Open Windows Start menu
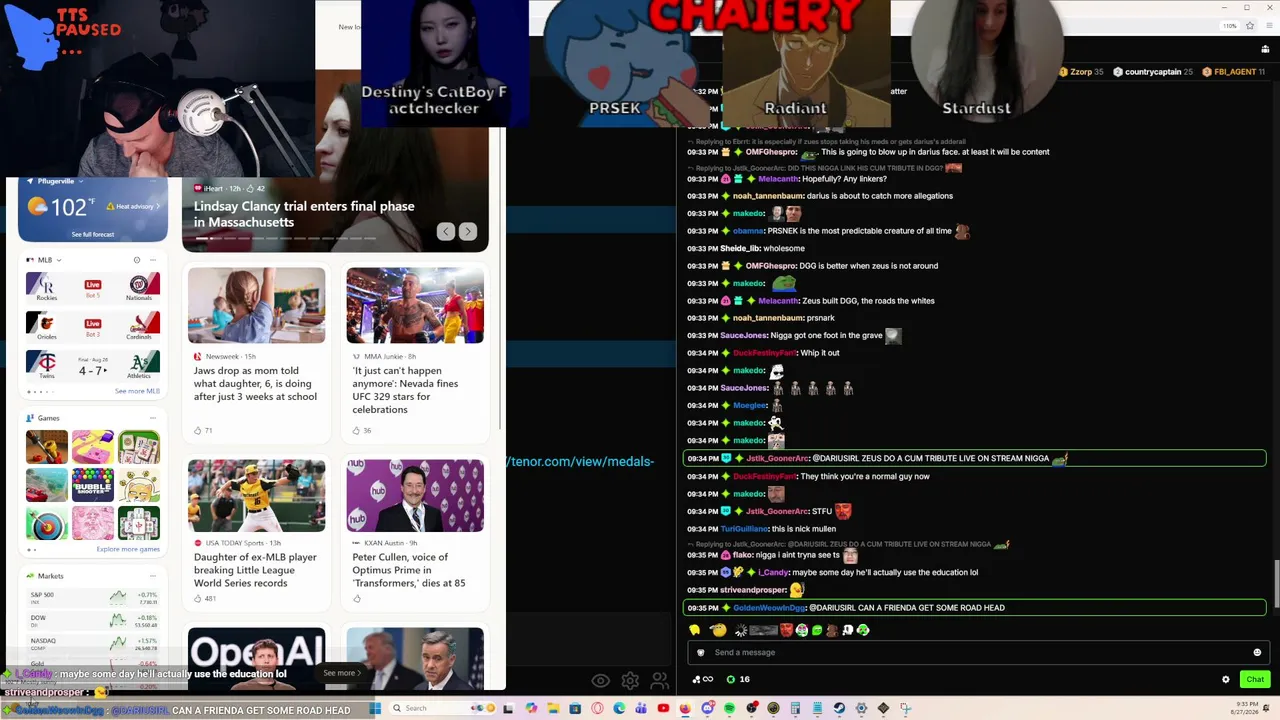Image resolution: width=1280 pixels, height=720 pixels. click(x=376, y=708)
